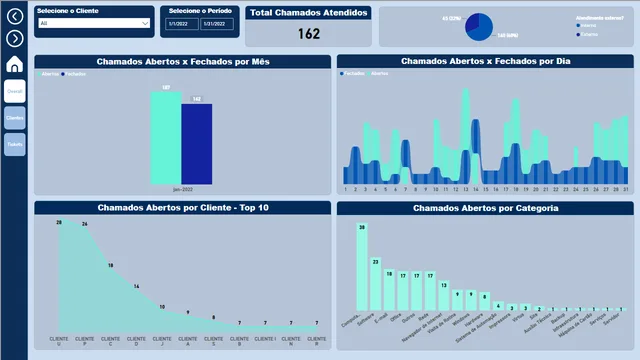The height and width of the screenshot is (360, 640).
Task: Click the Chamados Abertos x Fechados por Dia title
Action: [x=485, y=61]
